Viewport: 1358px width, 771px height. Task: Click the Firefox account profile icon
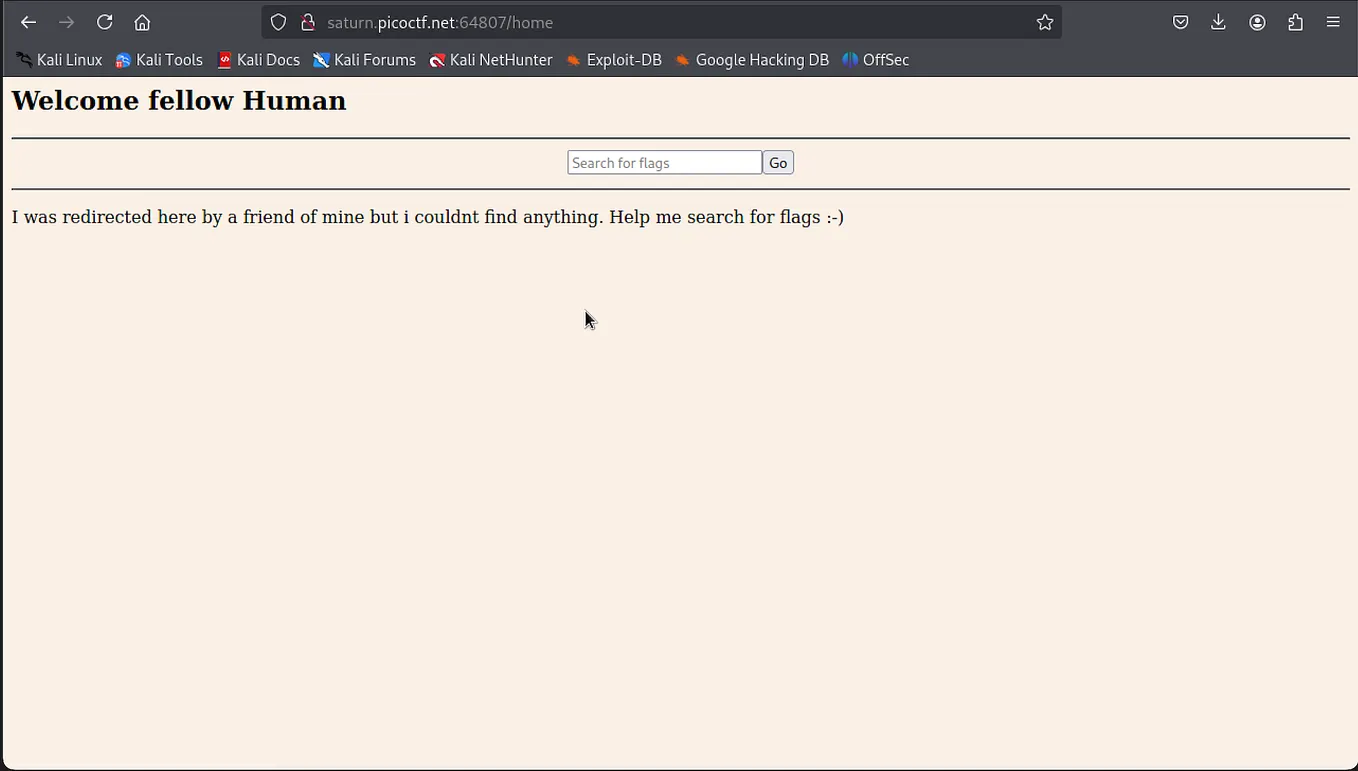(1257, 22)
